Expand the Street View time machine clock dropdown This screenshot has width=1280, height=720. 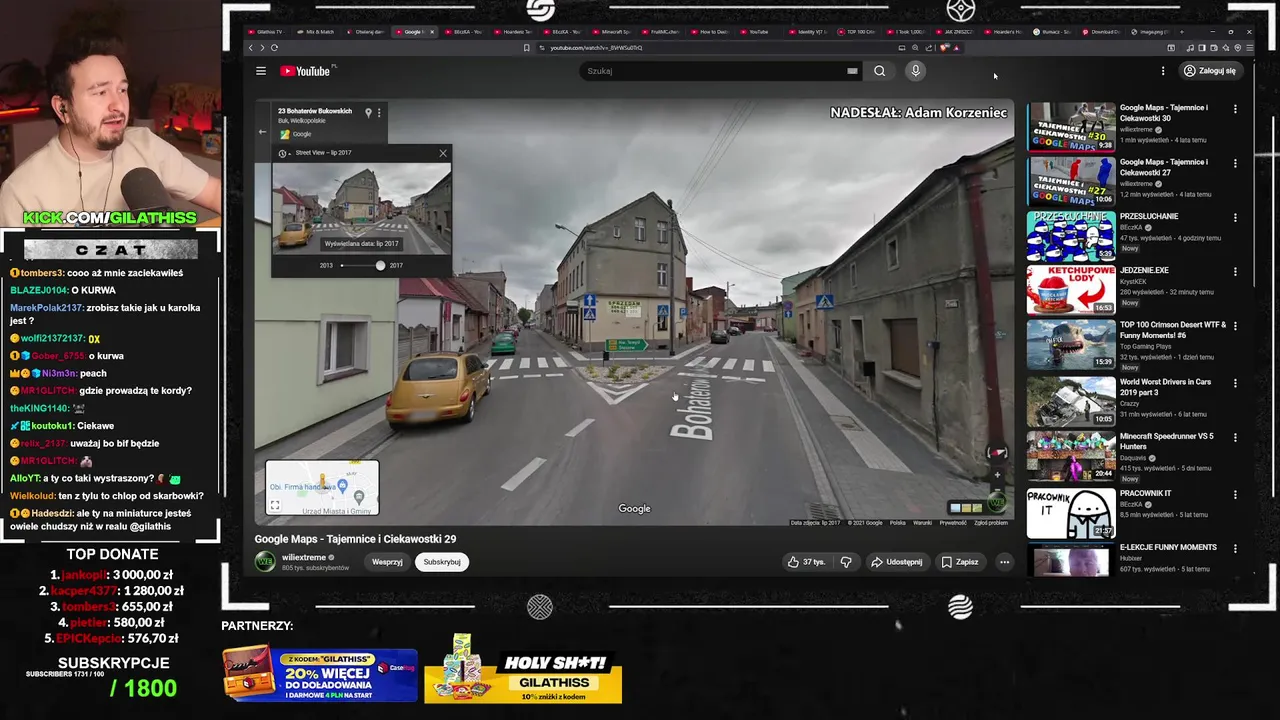pyautogui.click(x=284, y=153)
